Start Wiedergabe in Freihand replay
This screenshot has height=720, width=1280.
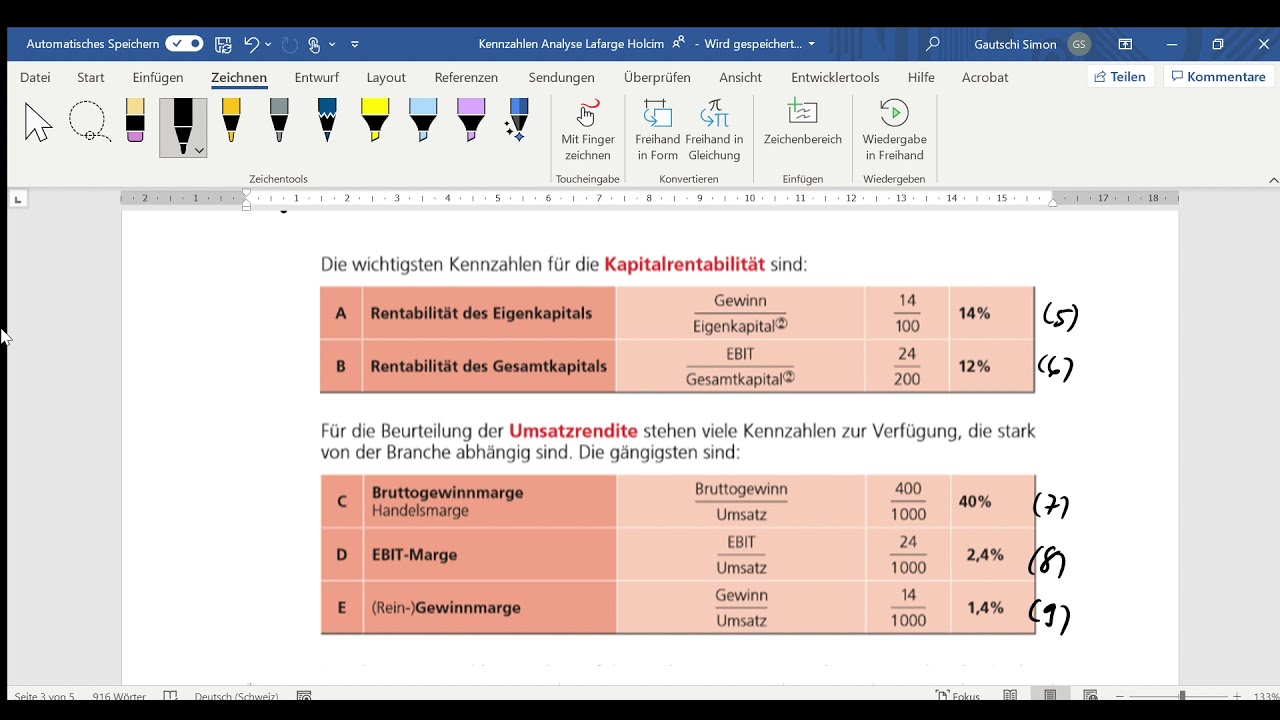[x=894, y=130]
